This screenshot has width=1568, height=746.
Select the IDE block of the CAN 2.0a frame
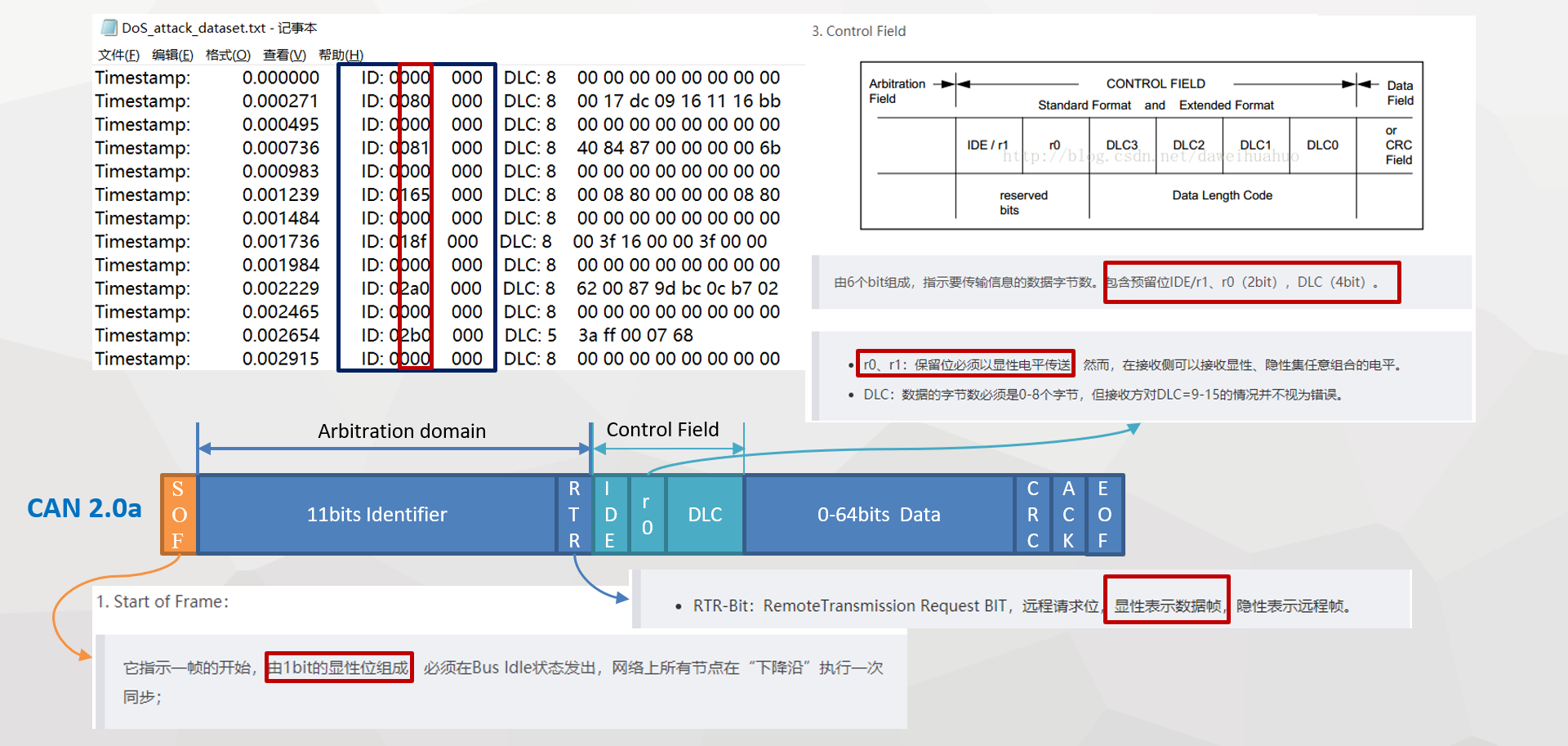click(609, 514)
